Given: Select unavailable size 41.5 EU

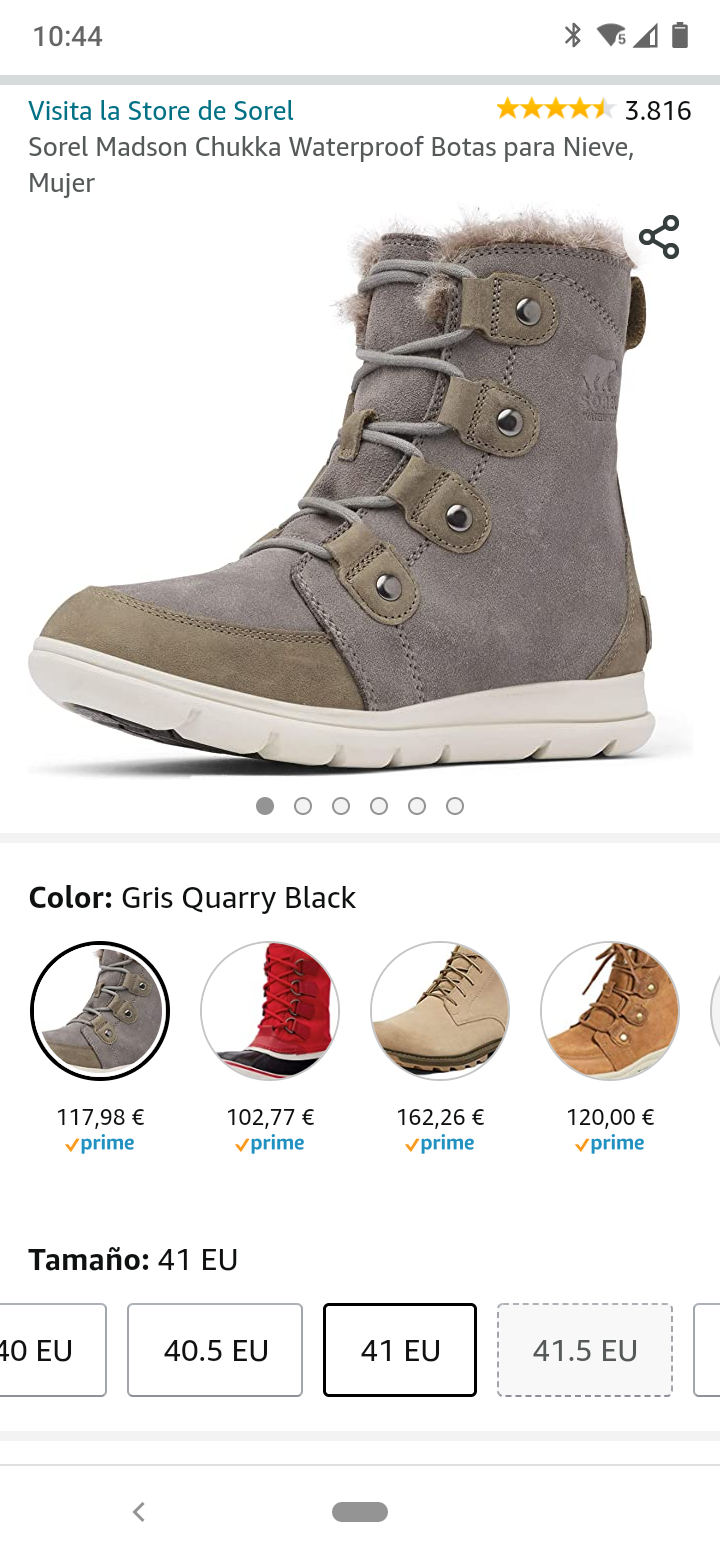Looking at the screenshot, I should tap(585, 1350).
